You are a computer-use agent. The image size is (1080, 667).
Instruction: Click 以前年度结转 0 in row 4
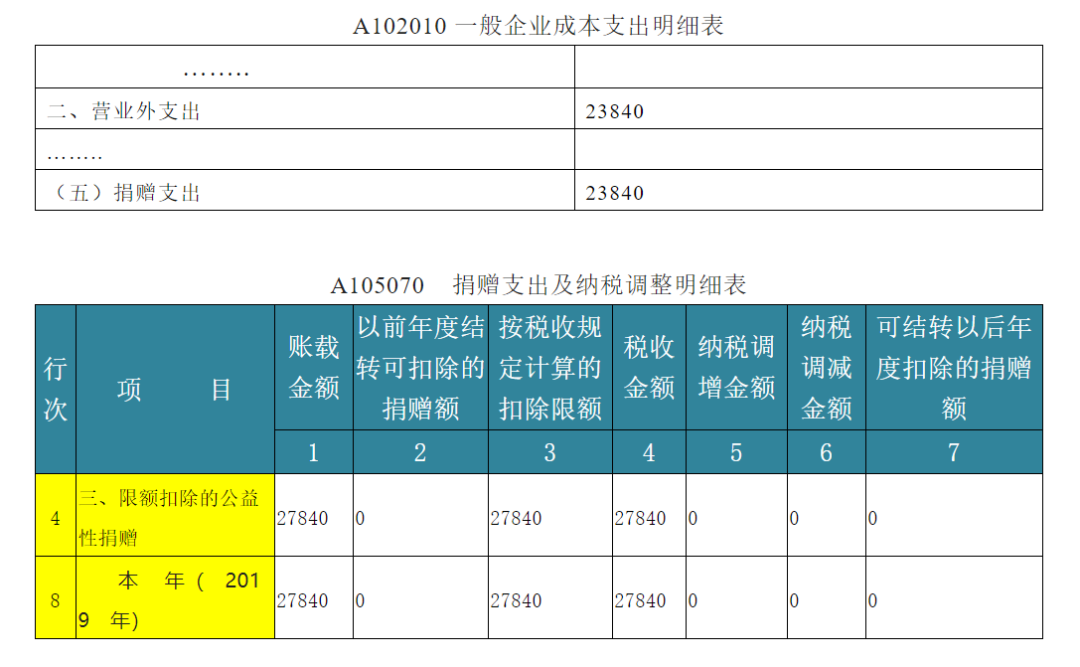360,518
